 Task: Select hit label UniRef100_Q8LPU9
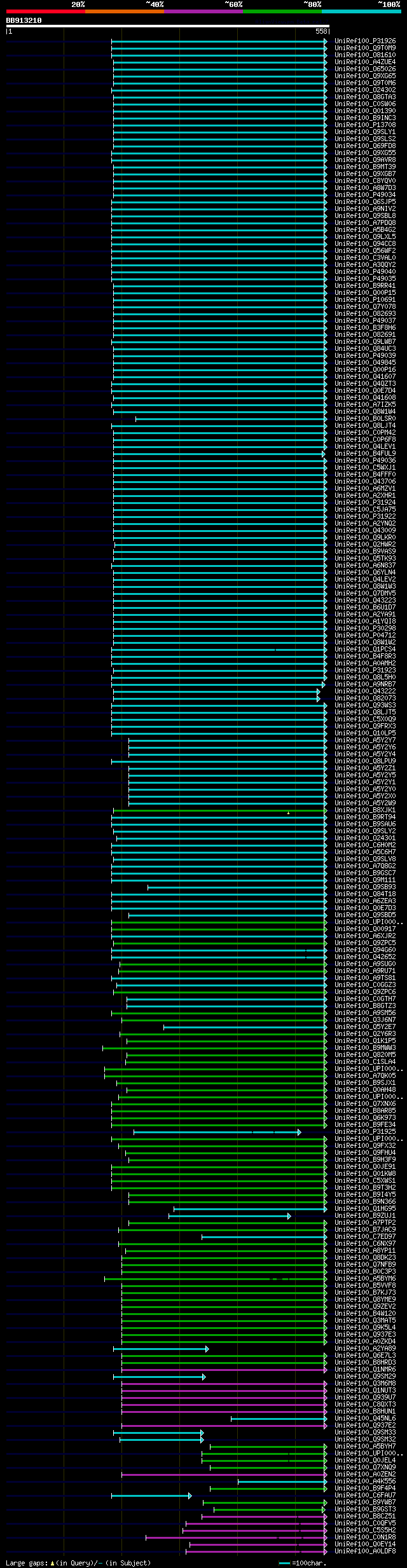(365, 761)
